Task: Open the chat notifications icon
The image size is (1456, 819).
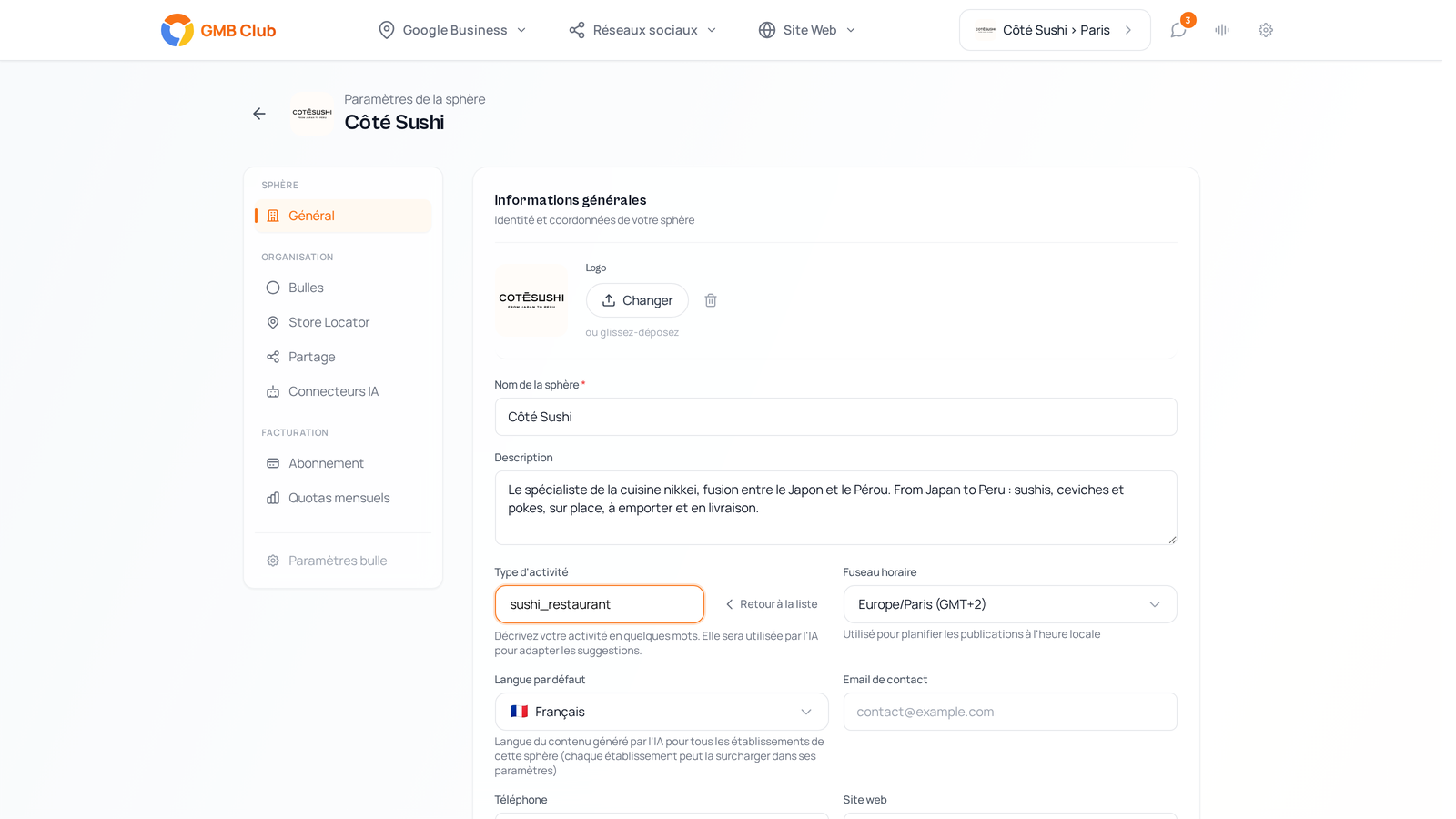Action: (1178, 30)
